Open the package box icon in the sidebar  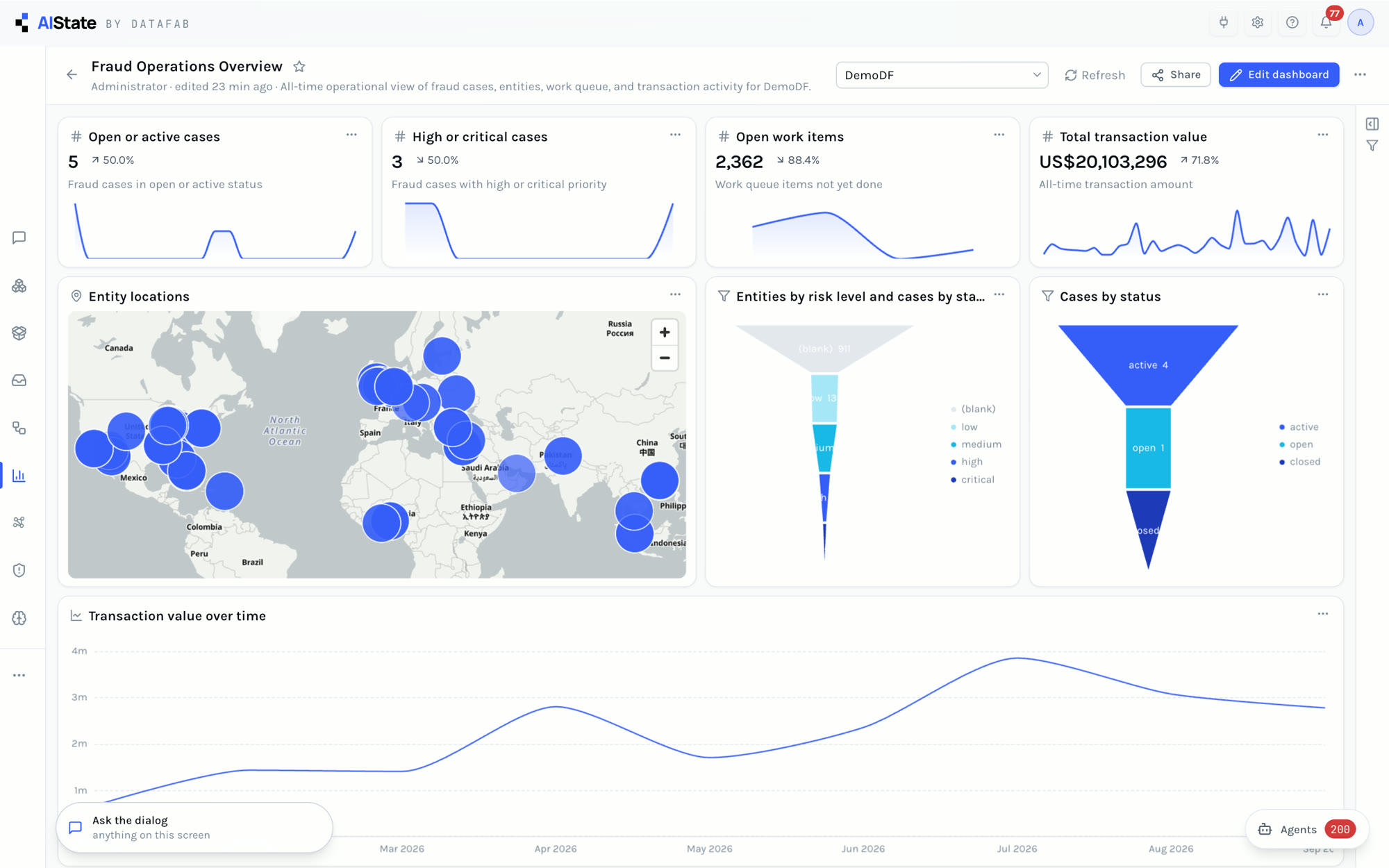(19, 333)
